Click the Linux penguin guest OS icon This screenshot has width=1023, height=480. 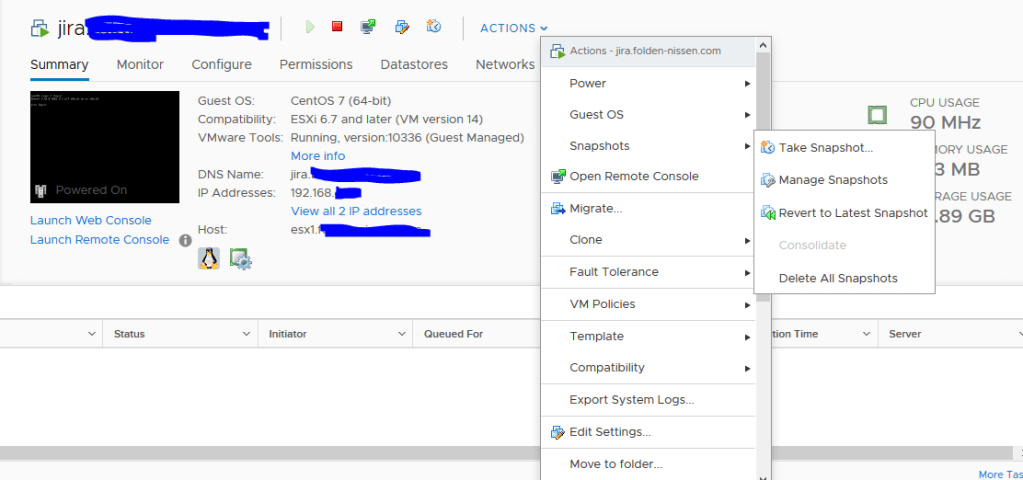click(209, 259)
